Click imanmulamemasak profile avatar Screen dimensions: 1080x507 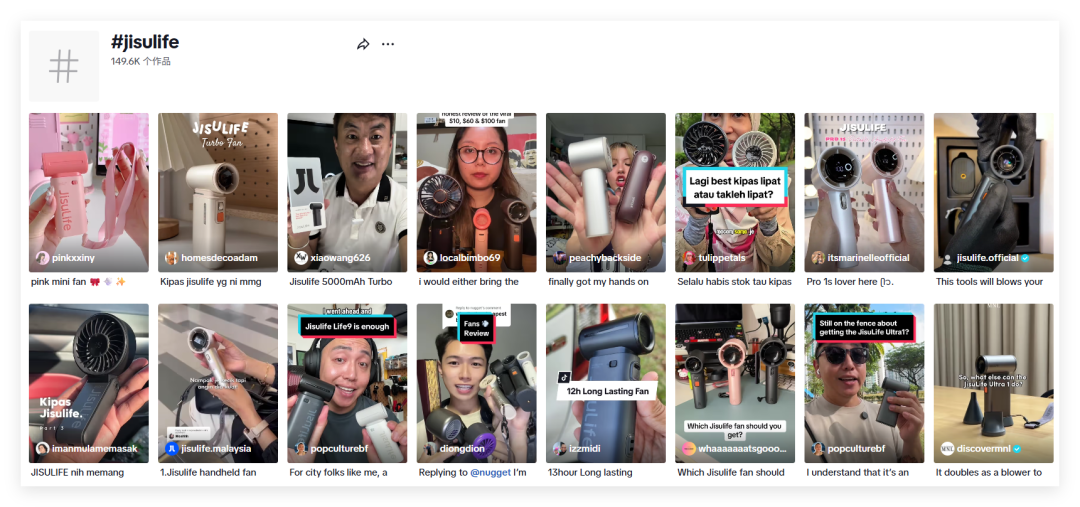coord(42,448)
